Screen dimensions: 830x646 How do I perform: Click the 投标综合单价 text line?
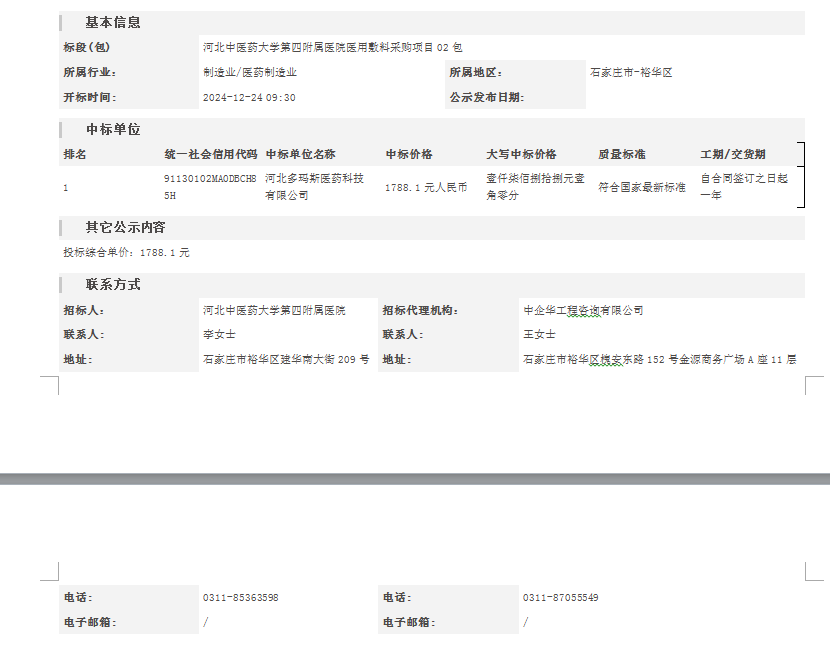[126, 253]
